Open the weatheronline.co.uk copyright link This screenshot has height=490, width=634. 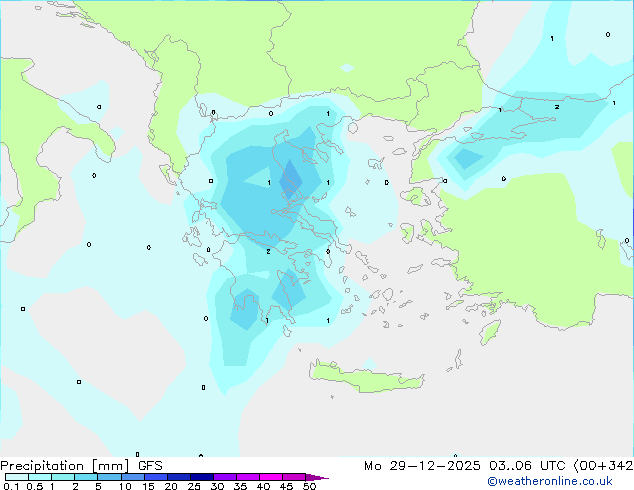click(550, 481)
